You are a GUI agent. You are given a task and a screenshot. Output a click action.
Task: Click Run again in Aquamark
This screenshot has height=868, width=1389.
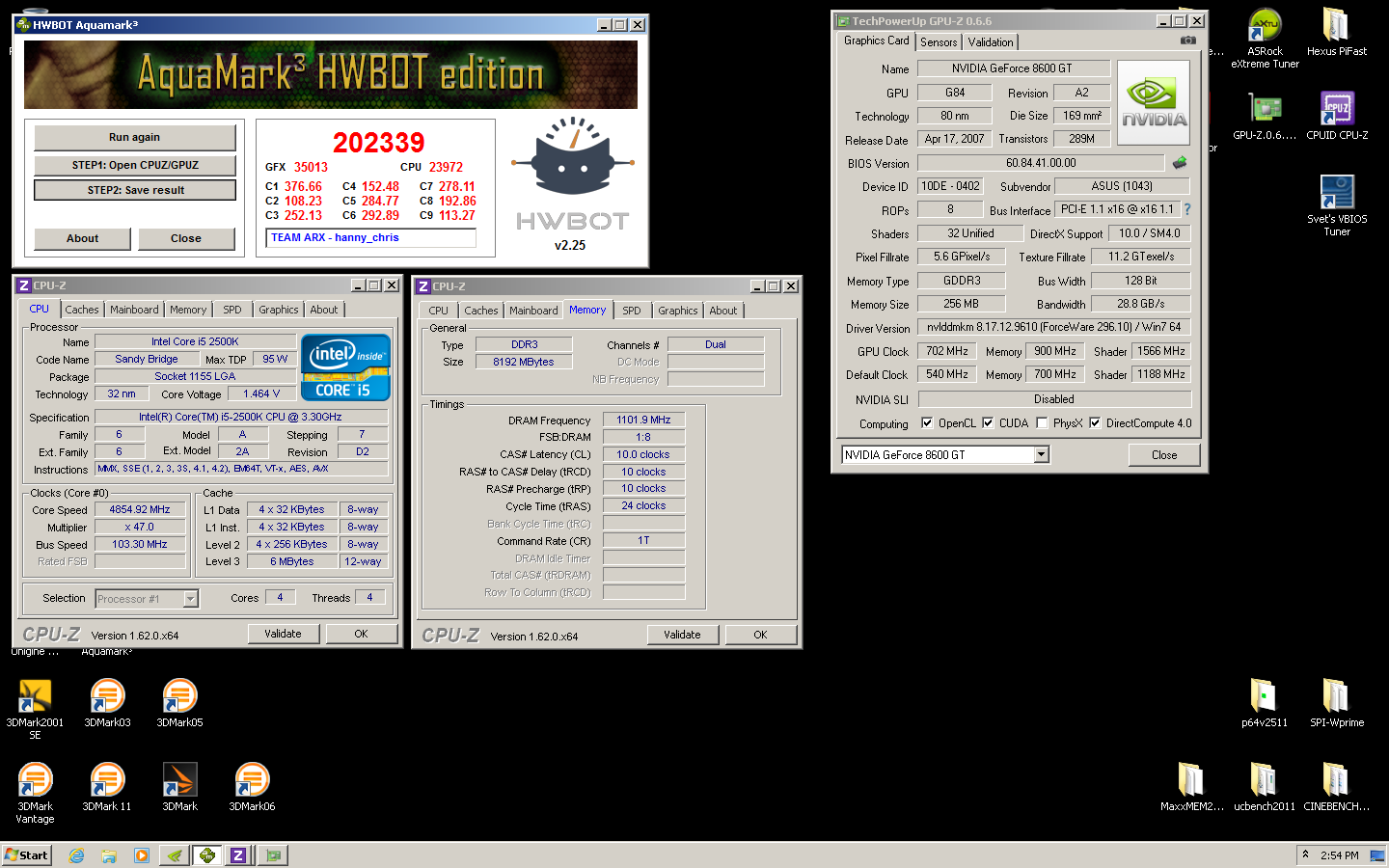pos(135,137)
